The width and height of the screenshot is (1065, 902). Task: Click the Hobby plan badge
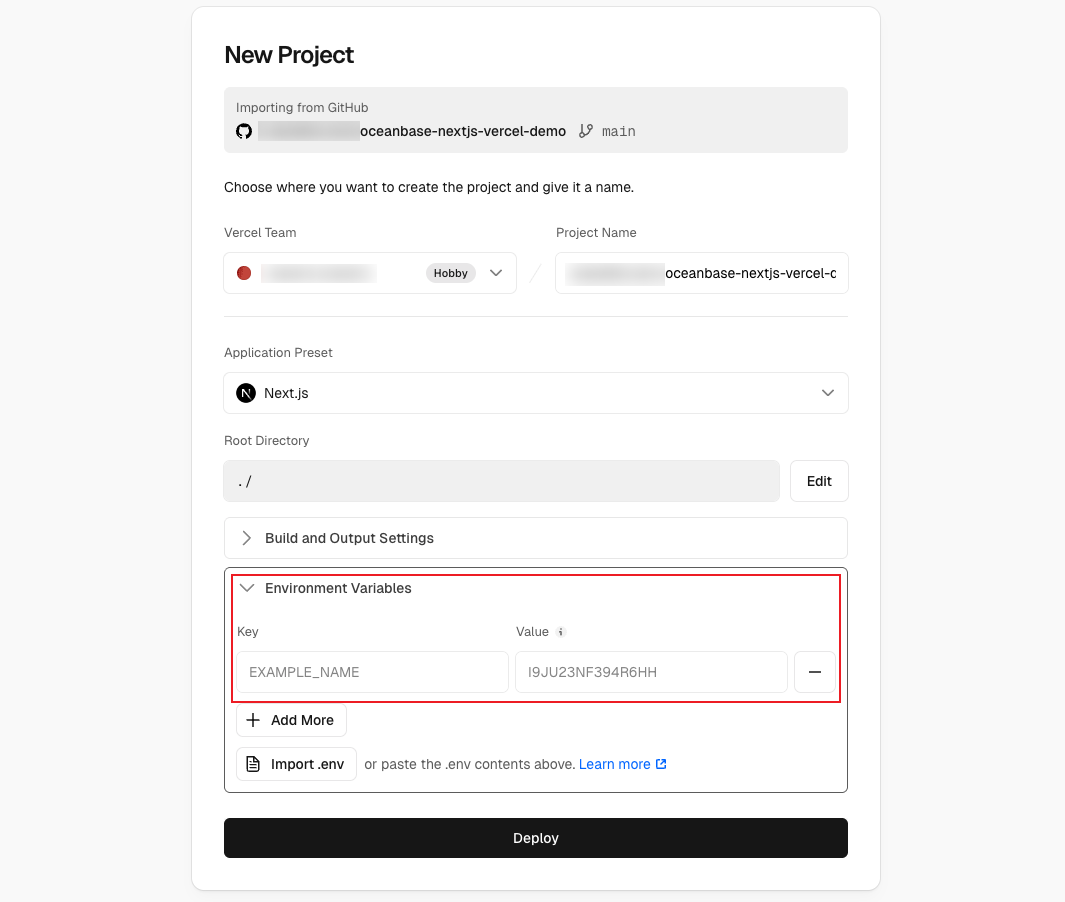tap(451, 273)
